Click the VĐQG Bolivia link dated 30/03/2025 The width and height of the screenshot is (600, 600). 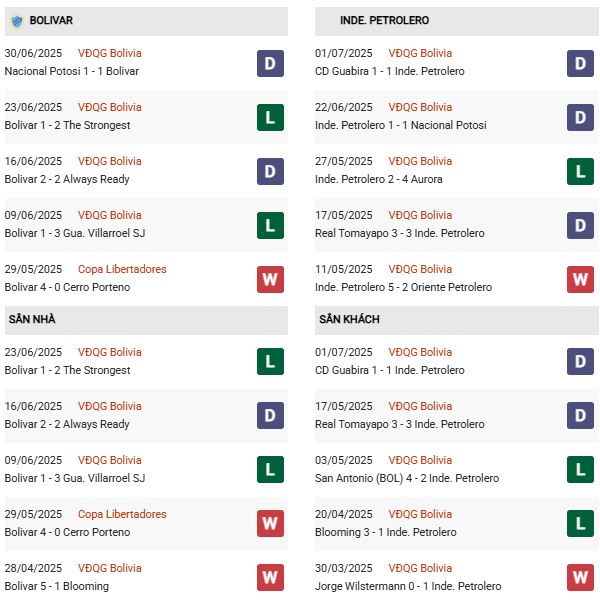pyautogui.click(x=421, y=568)
